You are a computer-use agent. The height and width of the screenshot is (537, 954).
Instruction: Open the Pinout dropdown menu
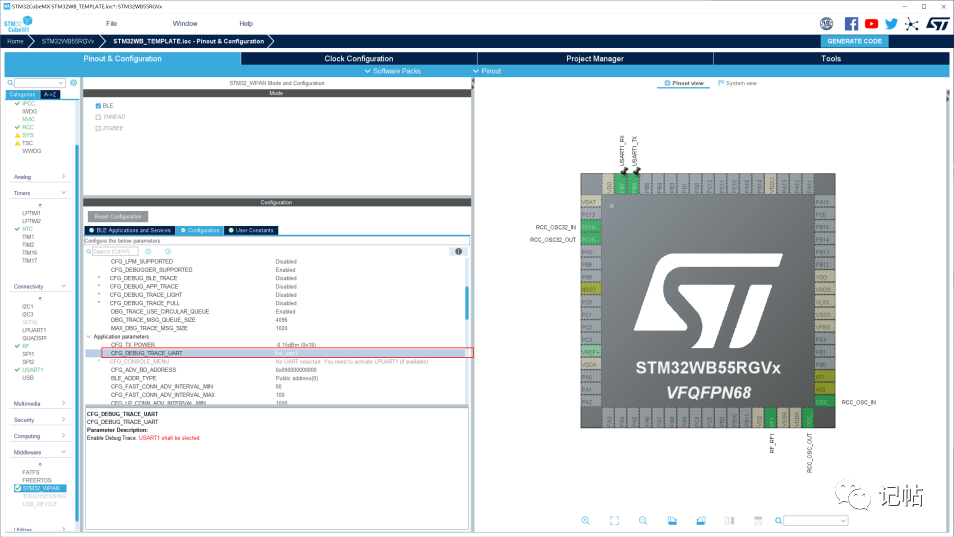coord(487,71)
